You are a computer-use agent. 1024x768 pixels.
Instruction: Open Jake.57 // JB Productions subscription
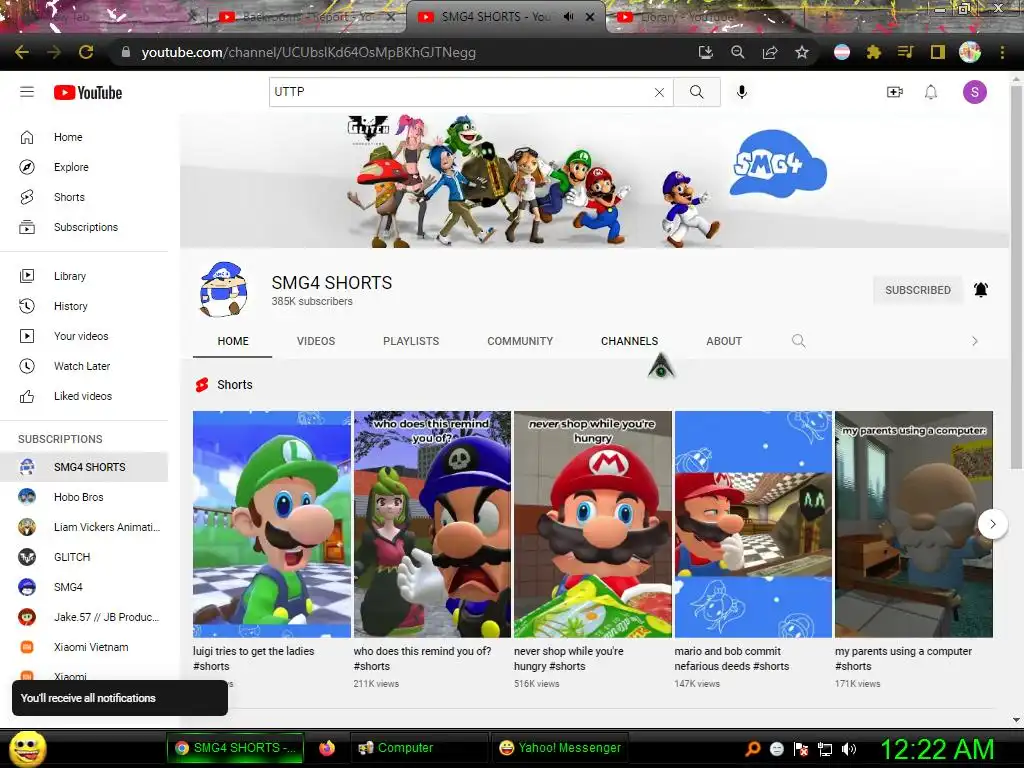(x=84, y=617)
